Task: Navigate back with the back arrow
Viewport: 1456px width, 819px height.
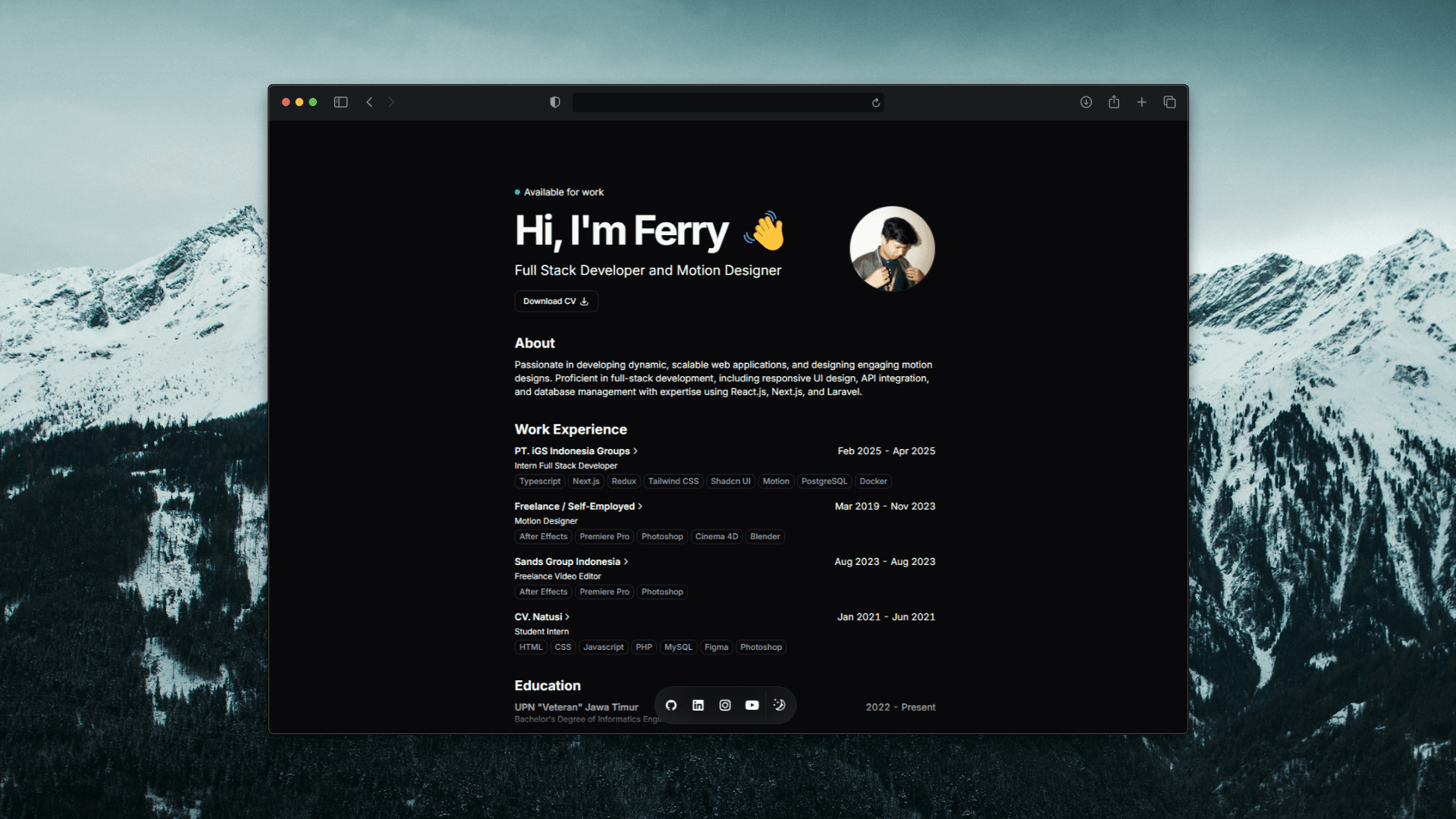Action: click(x=369, y=102)
